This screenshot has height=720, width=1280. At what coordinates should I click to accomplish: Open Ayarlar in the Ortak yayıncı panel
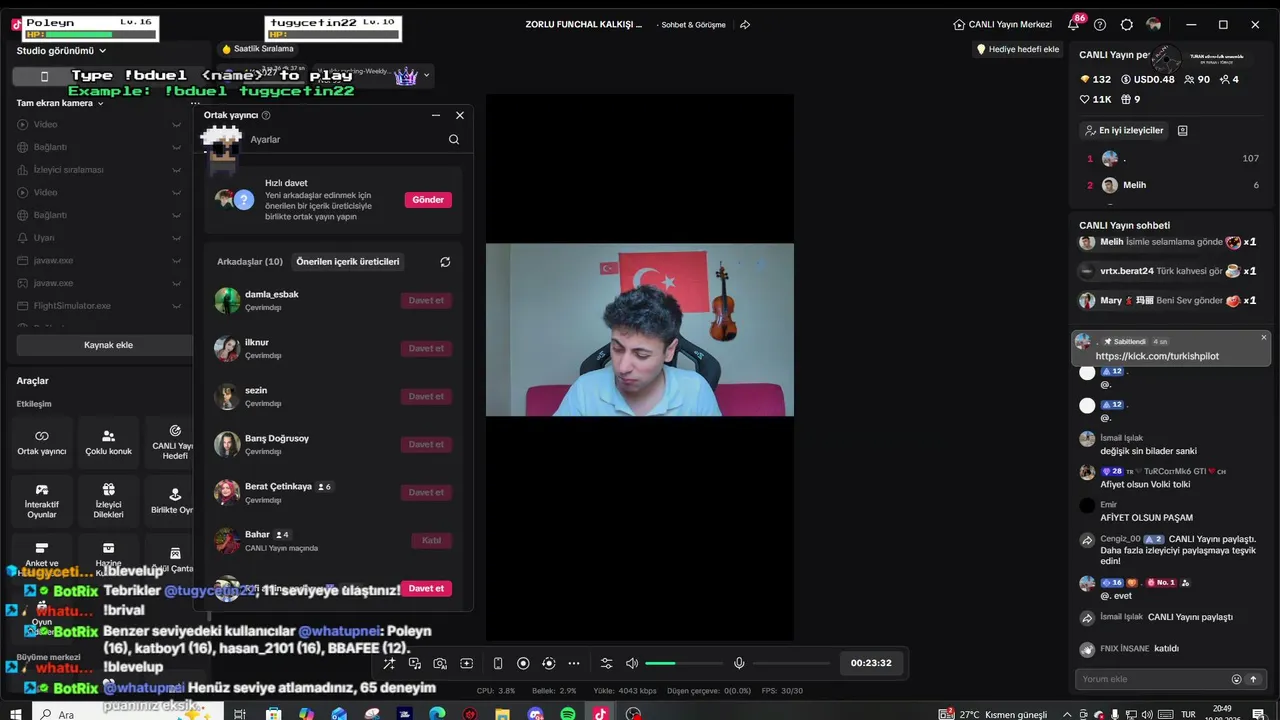click(x=265, y=140)
